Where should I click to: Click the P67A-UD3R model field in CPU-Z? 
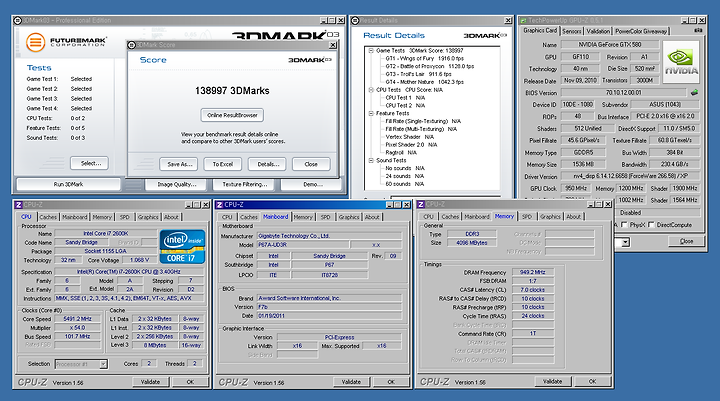[303, 245]
